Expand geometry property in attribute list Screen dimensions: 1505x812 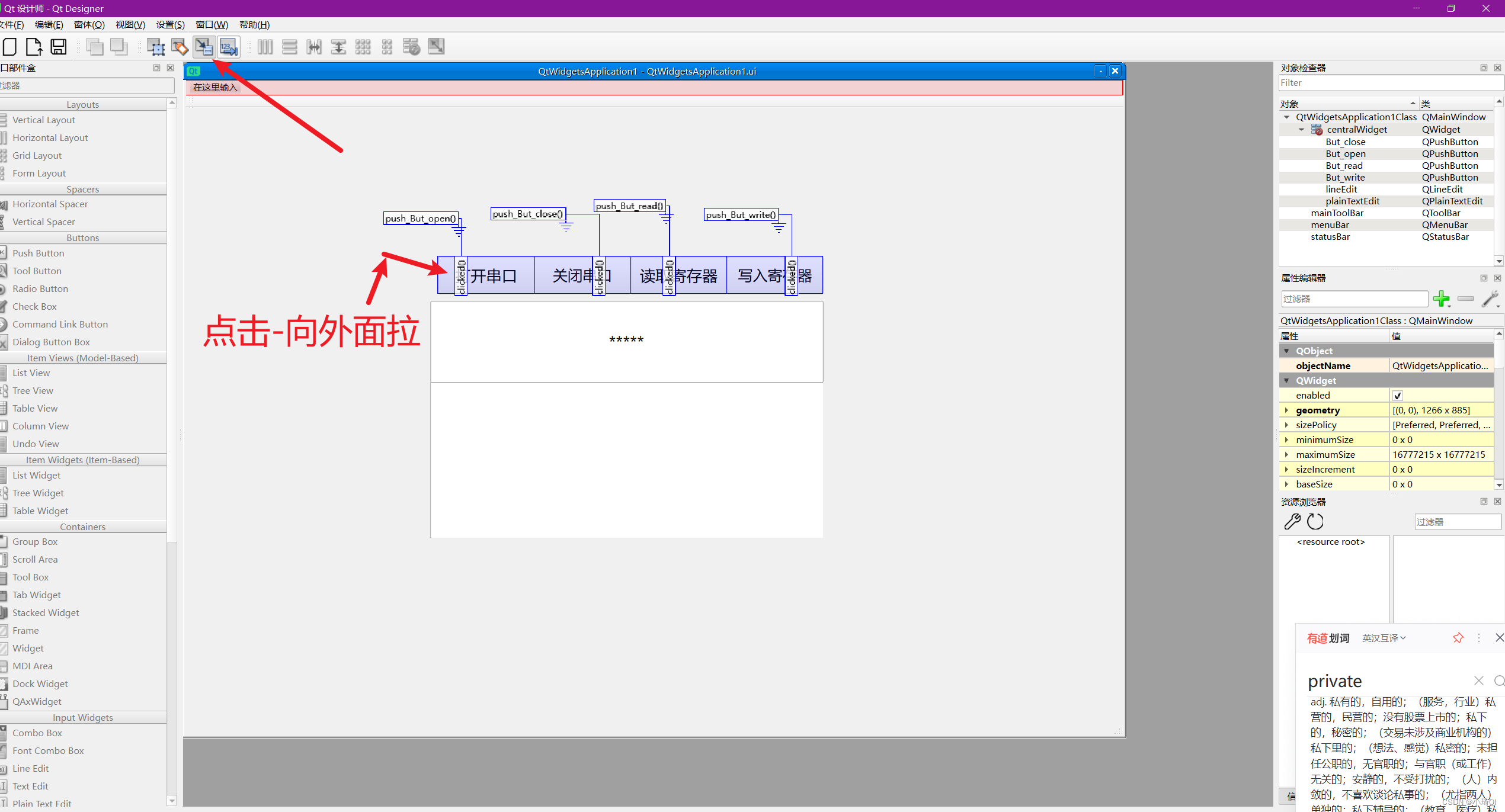pyautogui.click(x=1288, y=410)
